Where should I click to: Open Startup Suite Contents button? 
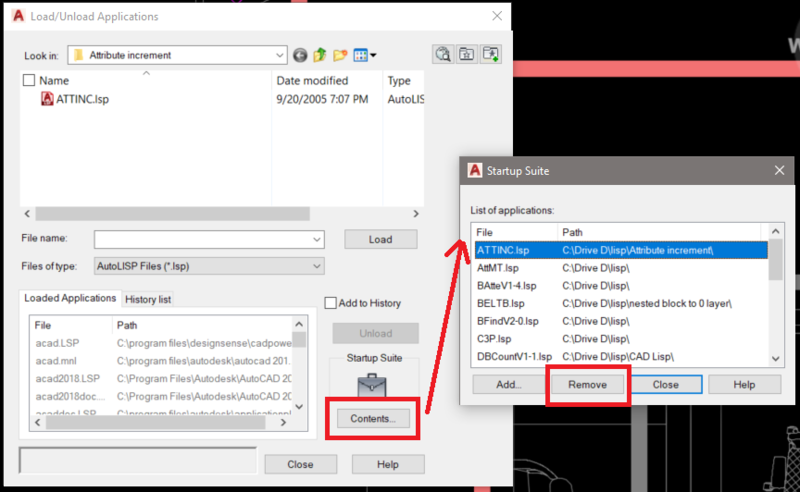[373, 419]
